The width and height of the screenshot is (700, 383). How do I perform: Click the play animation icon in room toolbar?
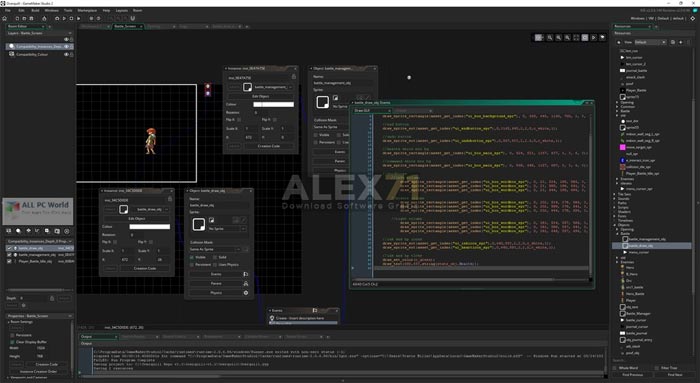click(x=594, y=38)
